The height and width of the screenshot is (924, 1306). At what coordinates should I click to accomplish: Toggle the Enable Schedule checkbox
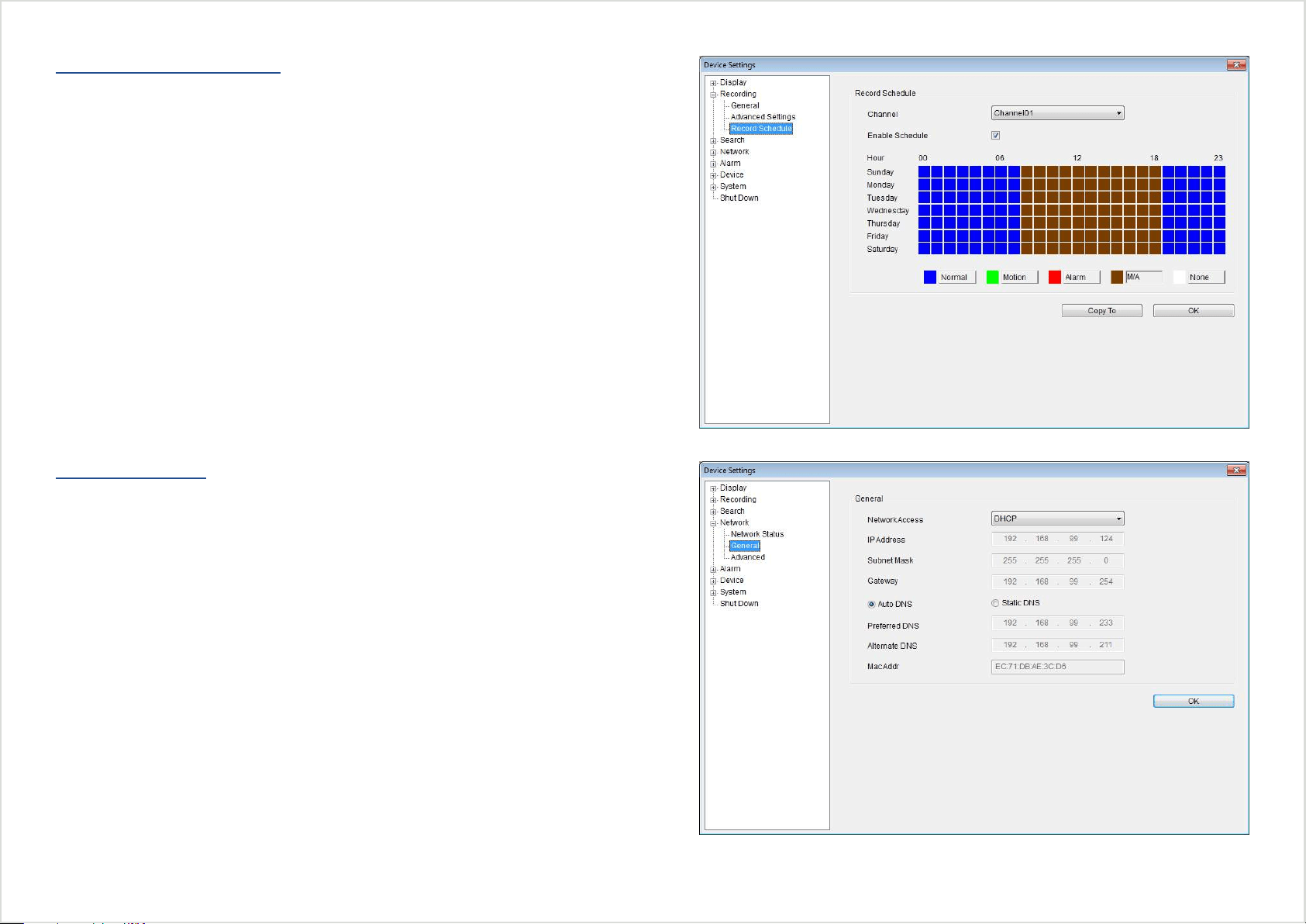[996, 136]
